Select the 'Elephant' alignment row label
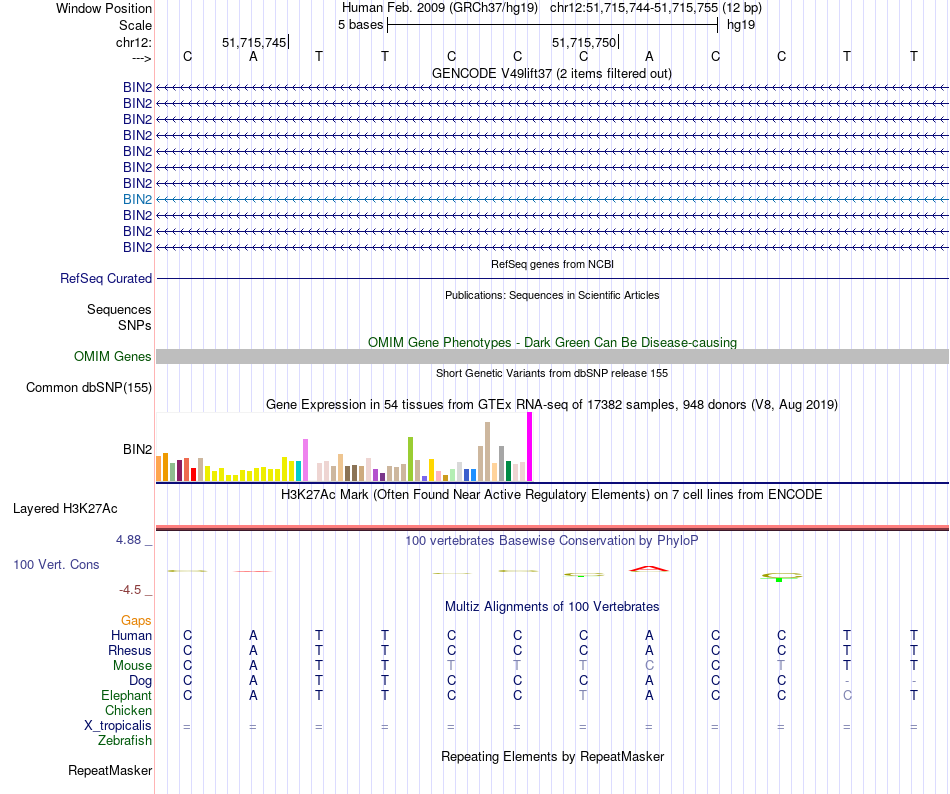 click(x=127, y=695)
